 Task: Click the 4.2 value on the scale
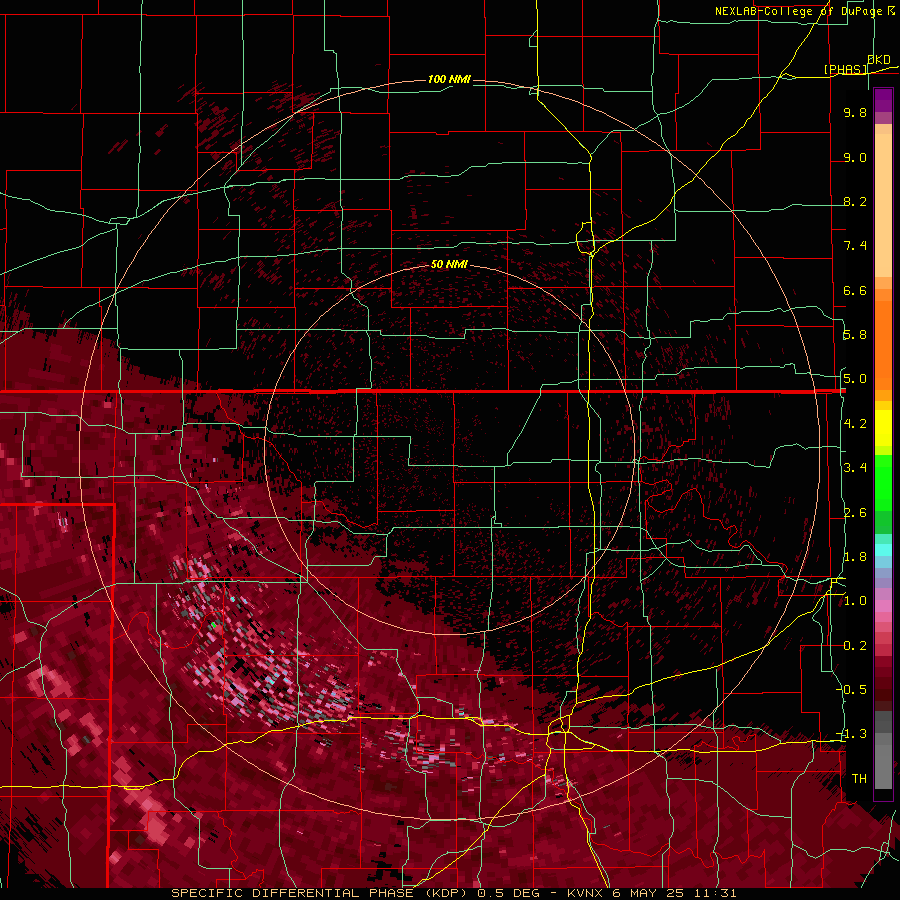pos(855,424)
